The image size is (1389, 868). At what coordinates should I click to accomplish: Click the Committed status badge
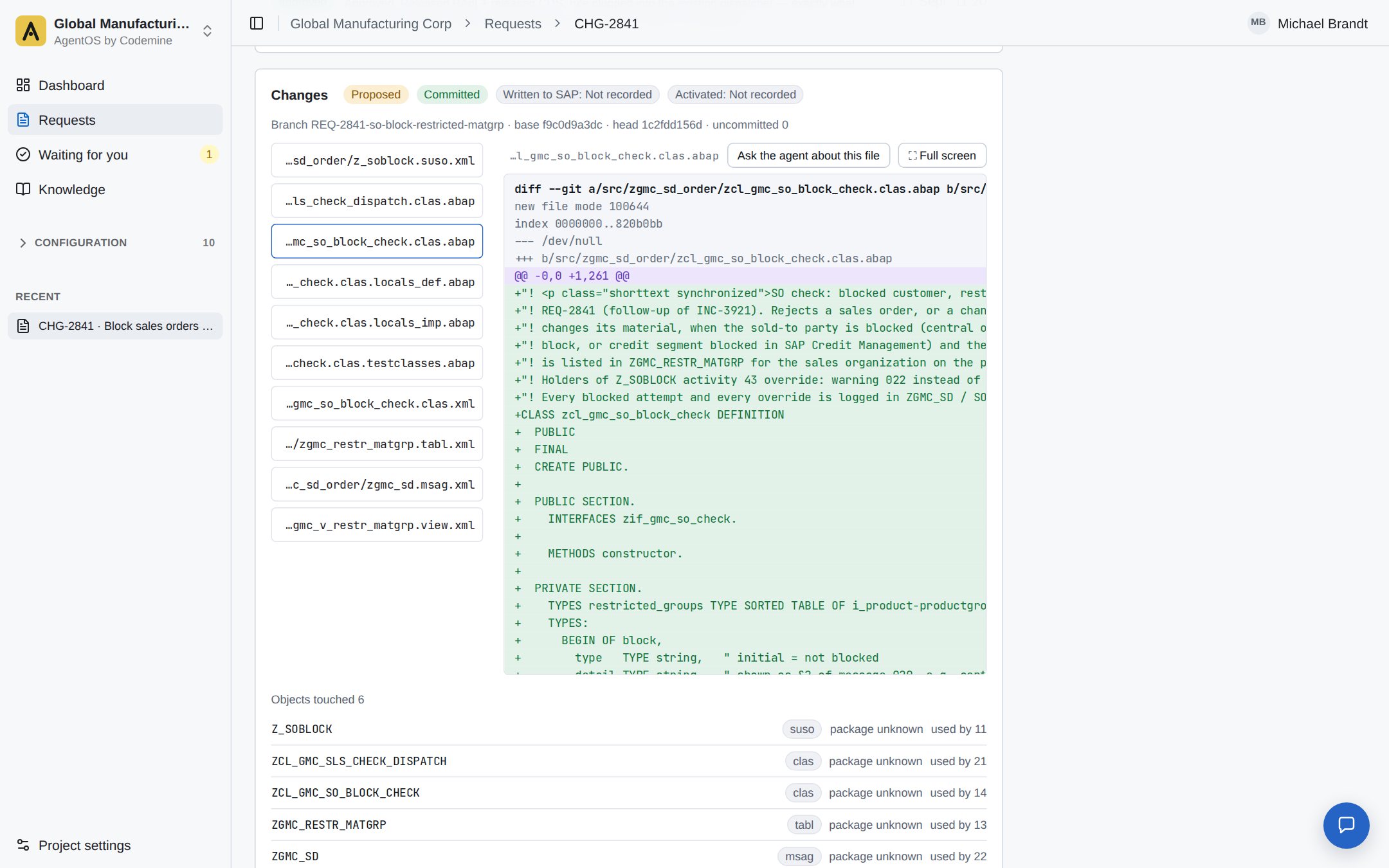coord(451,95)
